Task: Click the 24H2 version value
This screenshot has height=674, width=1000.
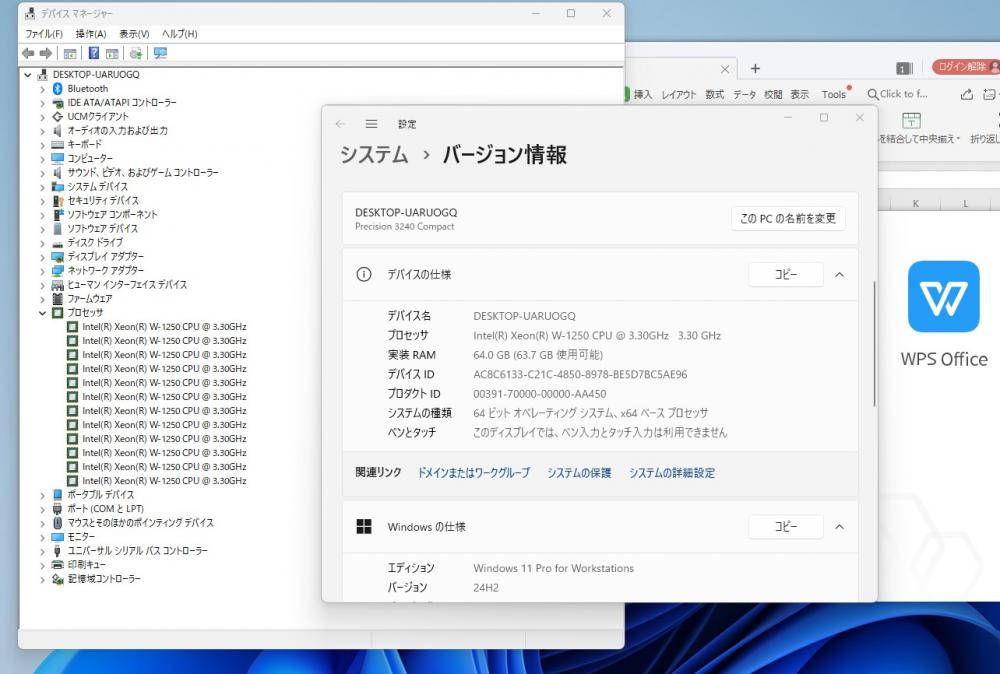Action: (x=486, y=588)
